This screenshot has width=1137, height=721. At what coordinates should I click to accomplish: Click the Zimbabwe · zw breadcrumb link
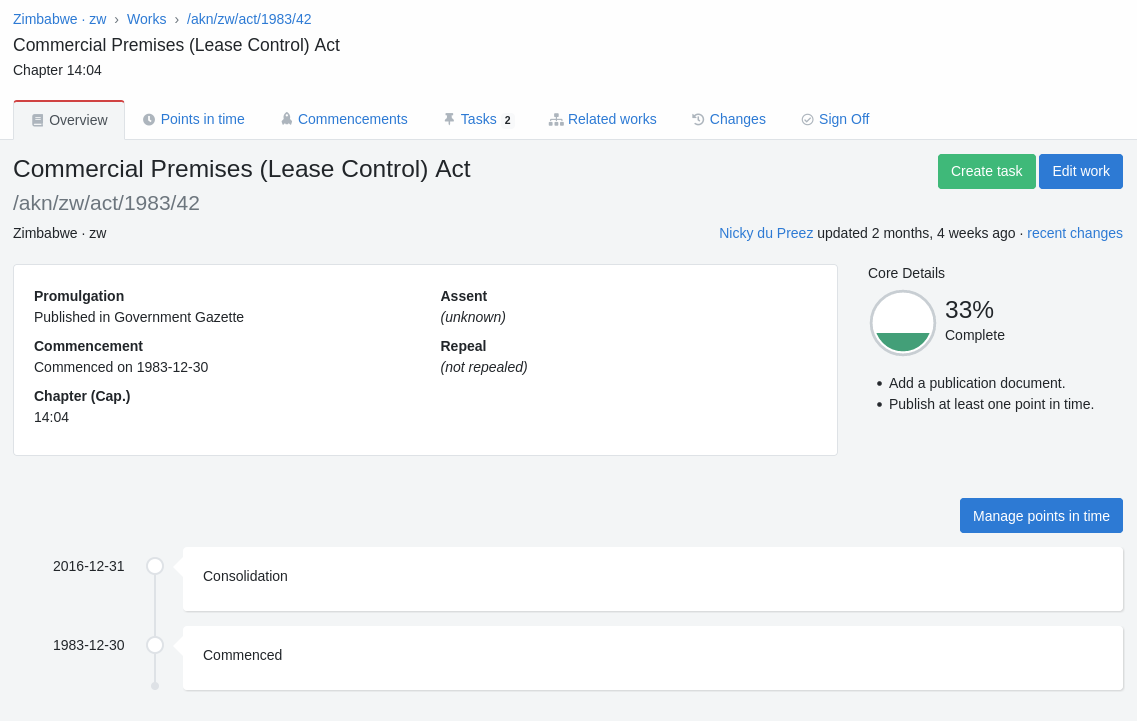pos(59,19)
